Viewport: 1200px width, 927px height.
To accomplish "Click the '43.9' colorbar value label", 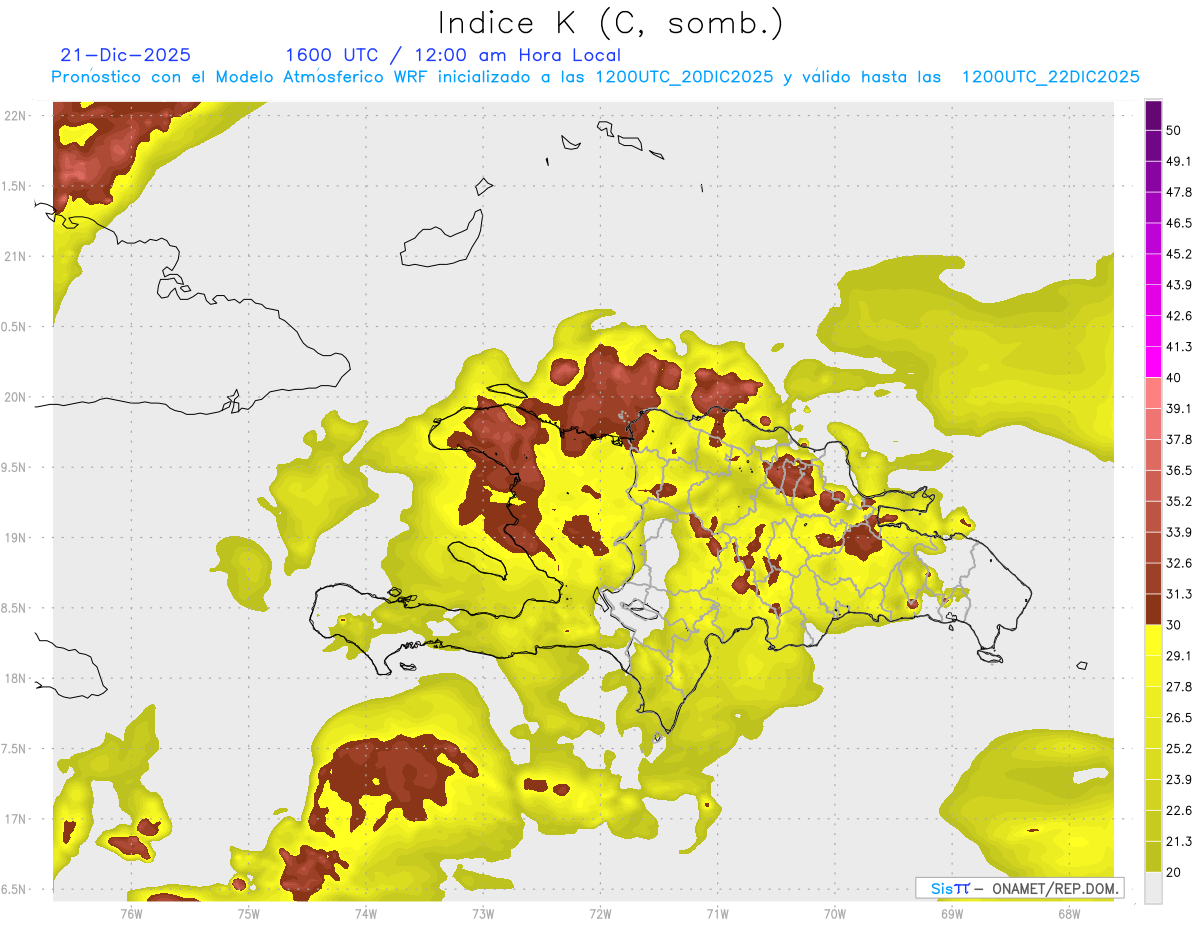I will point(1179,285).
